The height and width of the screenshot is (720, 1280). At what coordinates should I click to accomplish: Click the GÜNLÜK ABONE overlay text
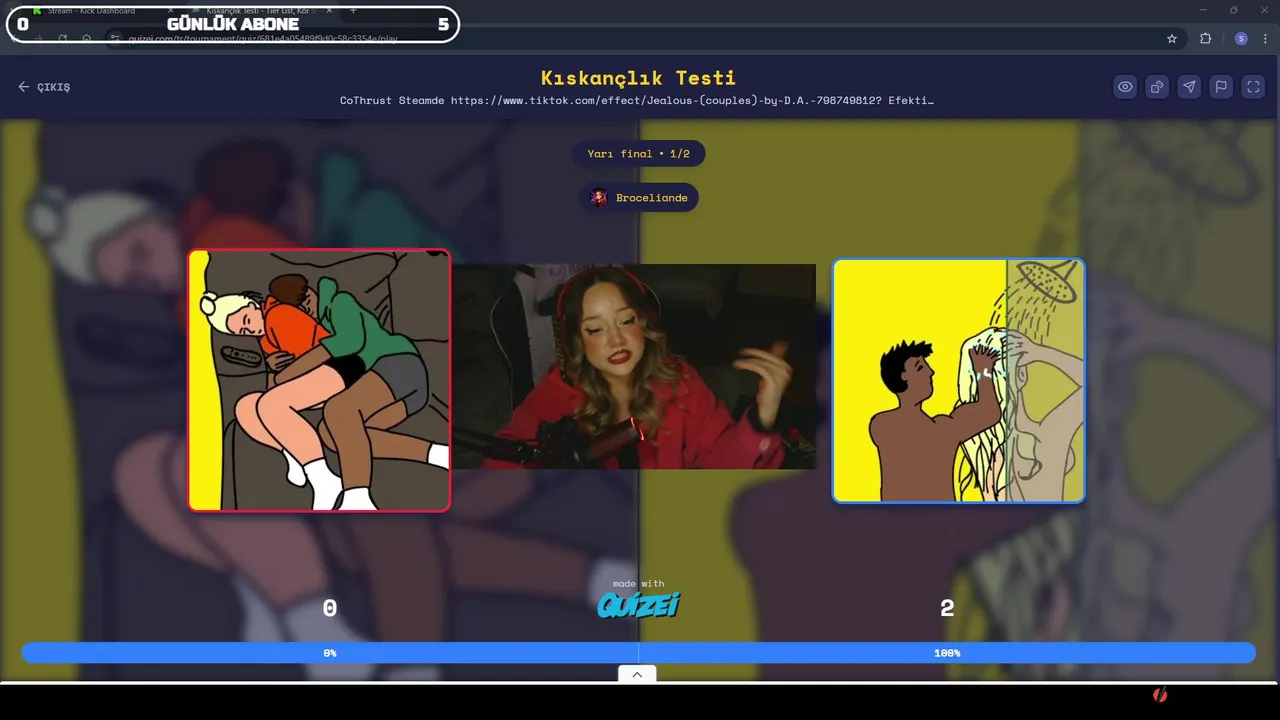pyautogui.click(x=232, y=24)
